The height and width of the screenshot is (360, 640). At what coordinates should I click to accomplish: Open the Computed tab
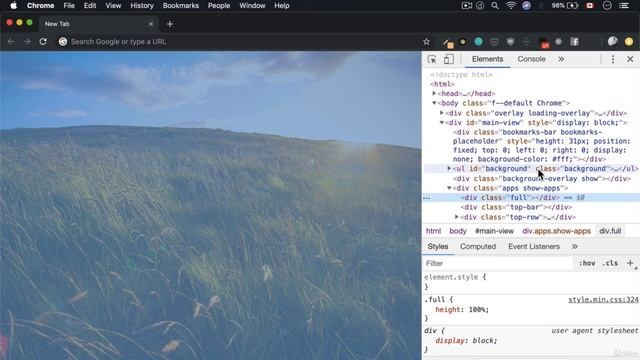pos(478,247)
